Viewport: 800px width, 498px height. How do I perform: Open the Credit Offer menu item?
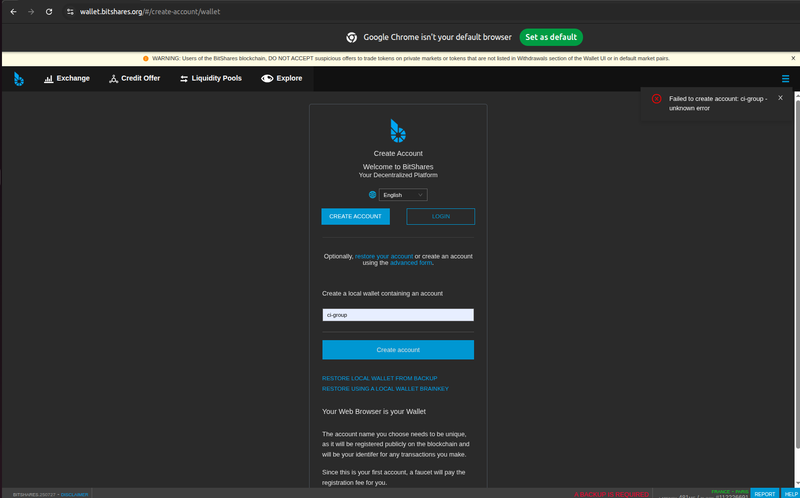pyautogui.click(x=135, y=79)
